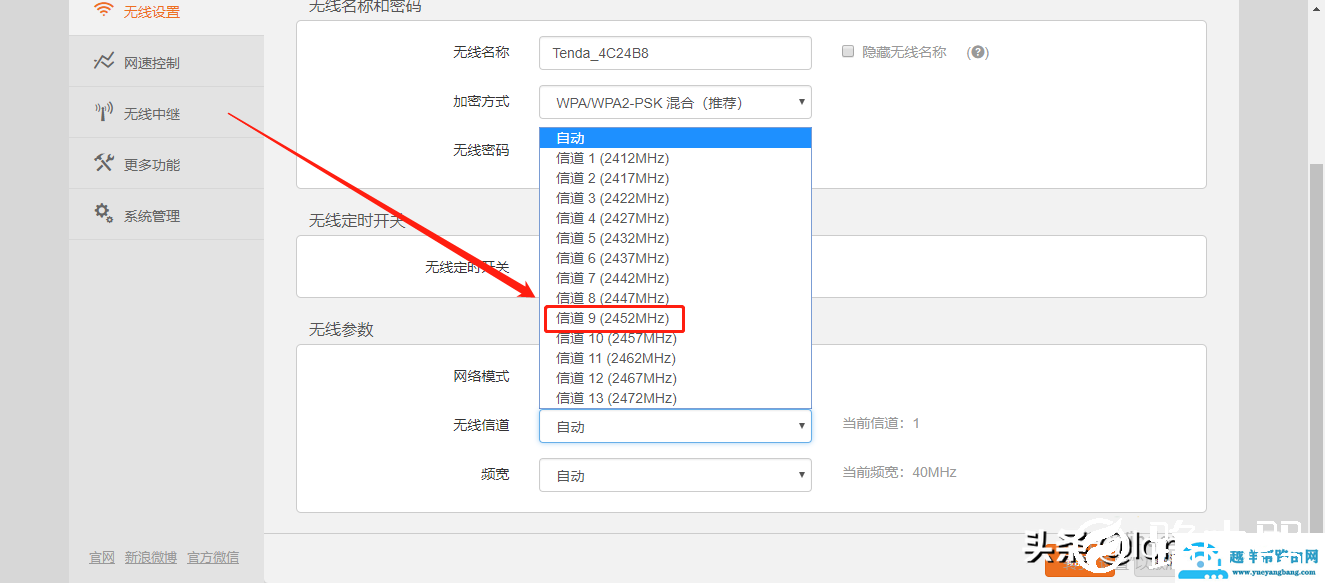Visit the 官方微信 link
Screen dimensions: 1325x583
click(212, 557)
